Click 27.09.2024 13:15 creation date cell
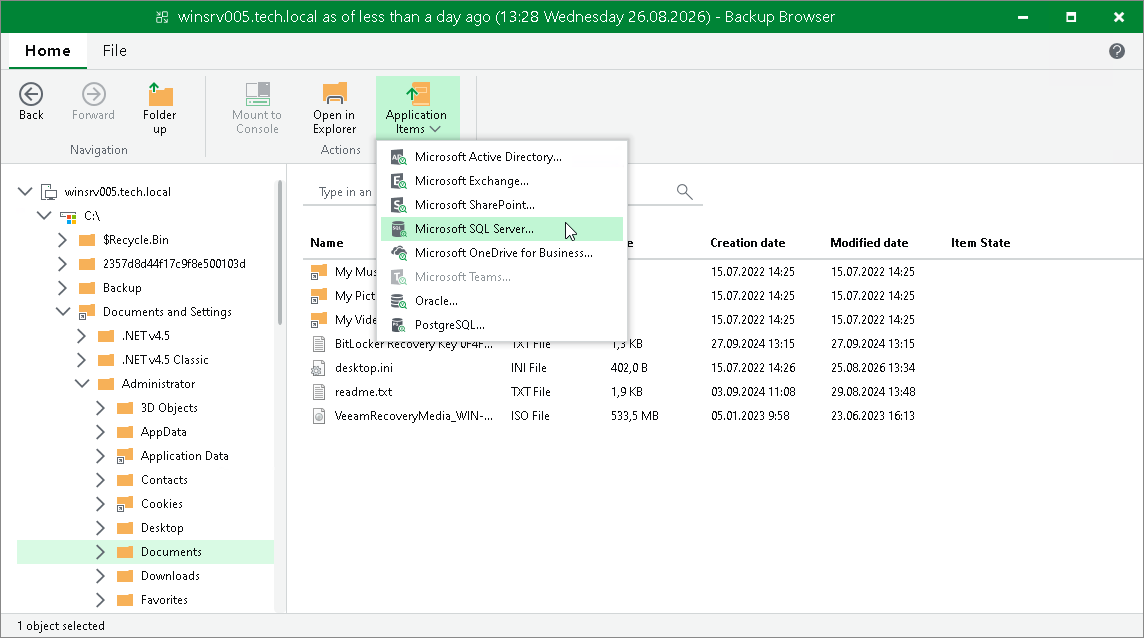Screen dimensions: 1144x638 753,344
